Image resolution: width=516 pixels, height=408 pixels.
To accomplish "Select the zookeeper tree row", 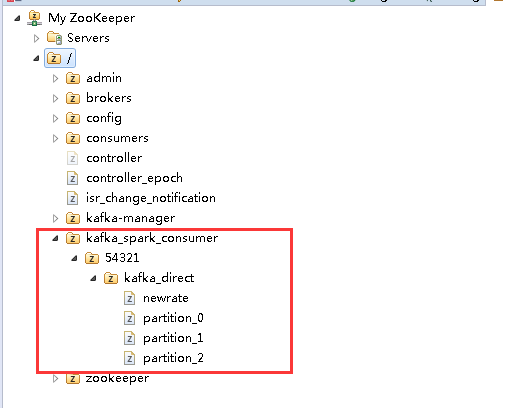I will [117, 378].
